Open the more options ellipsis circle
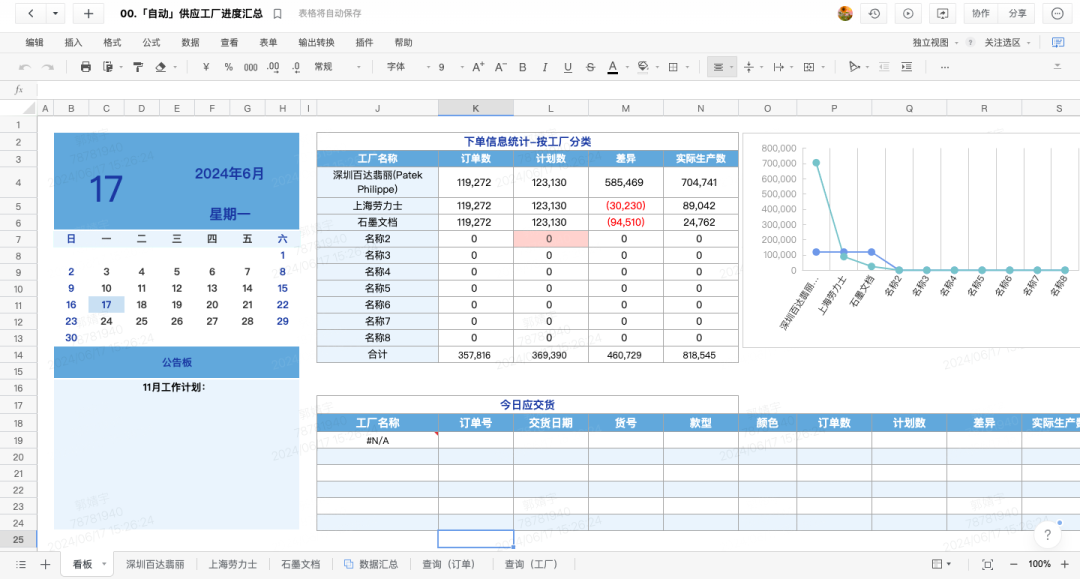1080x579 pixels. pos(1057,14)
